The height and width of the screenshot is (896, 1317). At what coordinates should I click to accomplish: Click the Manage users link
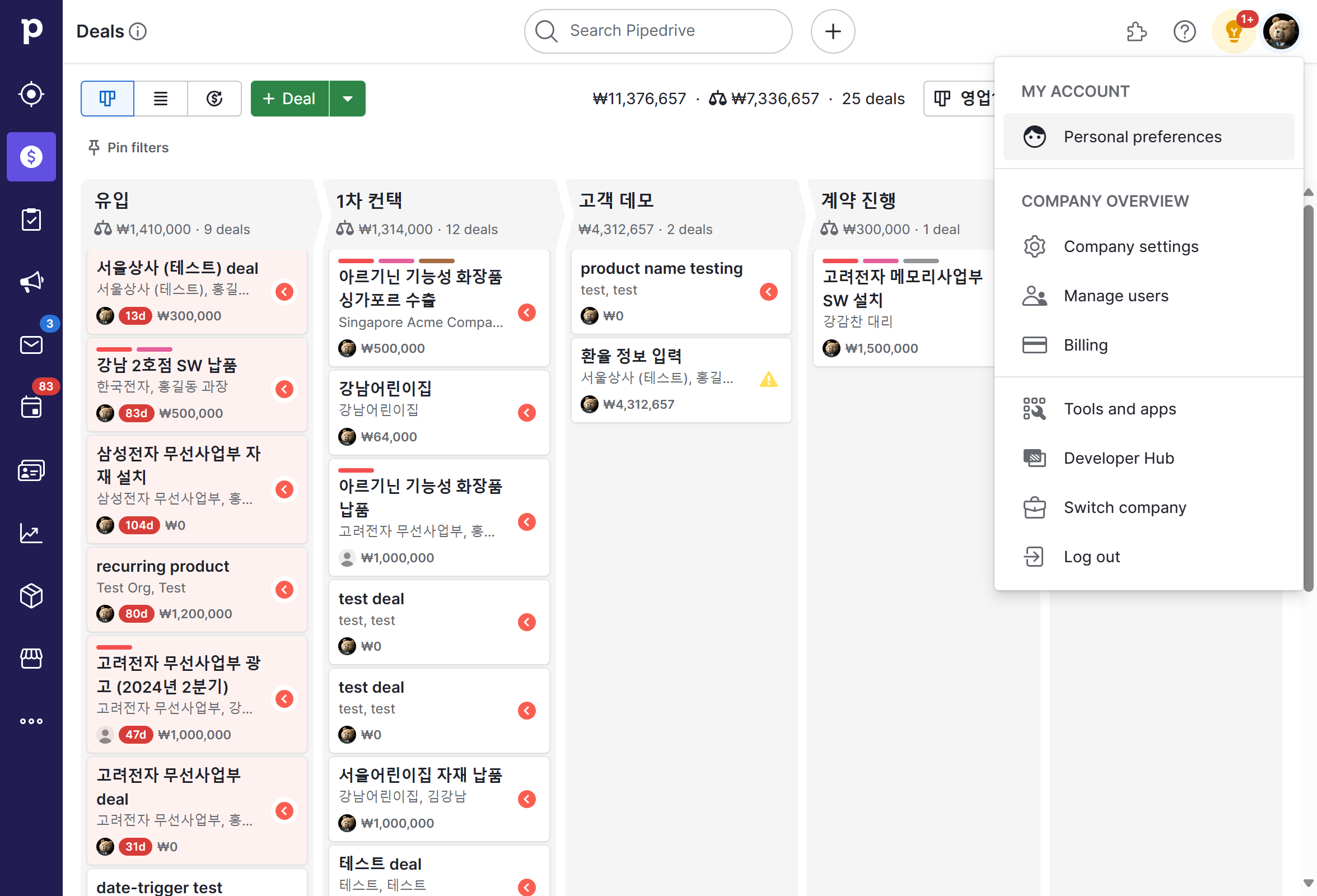(1116, 295)
